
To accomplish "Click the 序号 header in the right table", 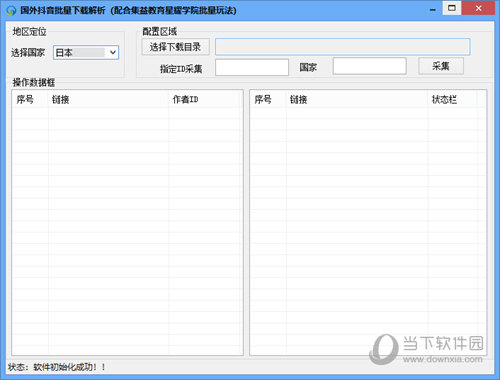I will point(268,99).
